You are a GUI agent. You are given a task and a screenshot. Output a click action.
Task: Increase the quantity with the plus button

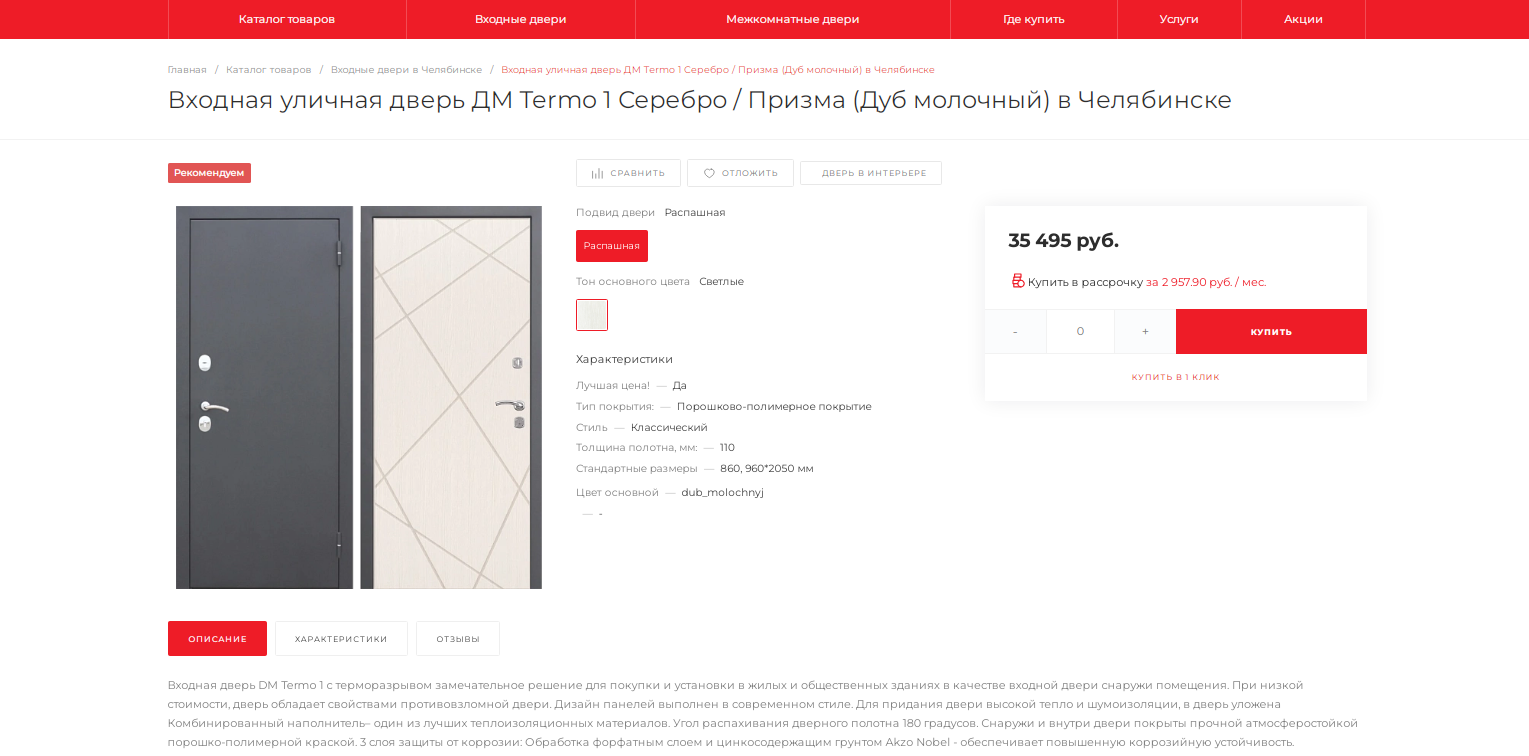click(1145, 331)
